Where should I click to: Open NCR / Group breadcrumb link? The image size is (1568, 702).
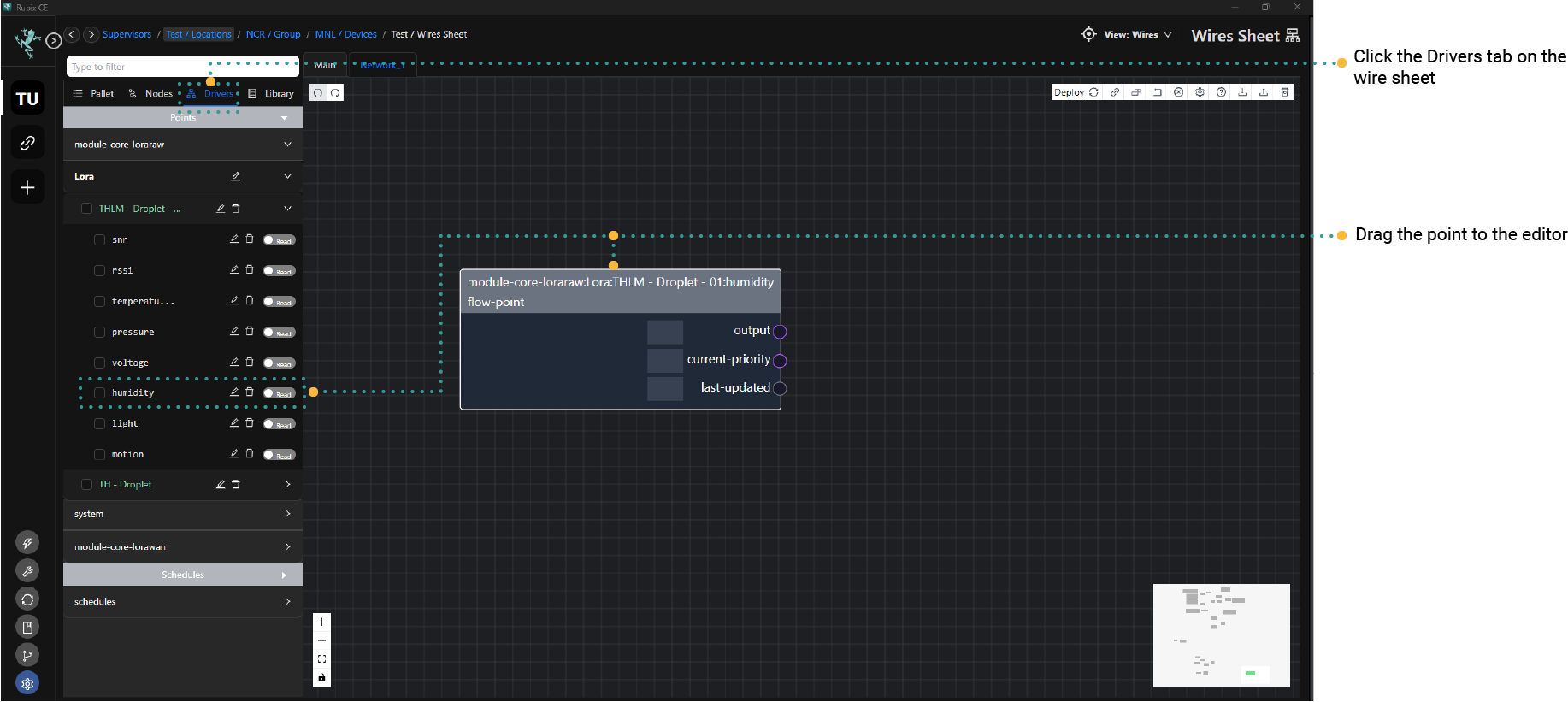274,34
